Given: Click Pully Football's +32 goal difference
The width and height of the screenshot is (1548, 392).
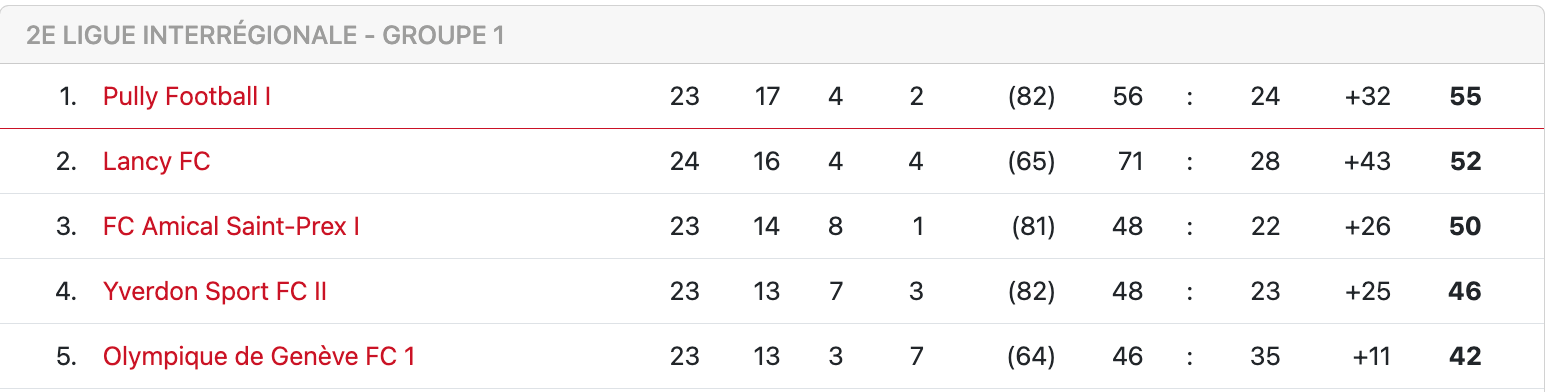Looking at the screenshot, I should point(1368,97).
